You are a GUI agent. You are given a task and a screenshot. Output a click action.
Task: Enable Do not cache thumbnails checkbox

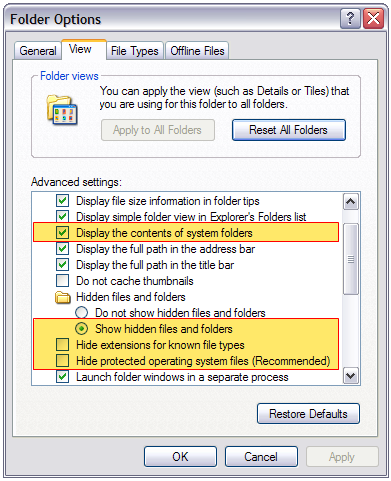pyautogui.click(x=62, y=281)
